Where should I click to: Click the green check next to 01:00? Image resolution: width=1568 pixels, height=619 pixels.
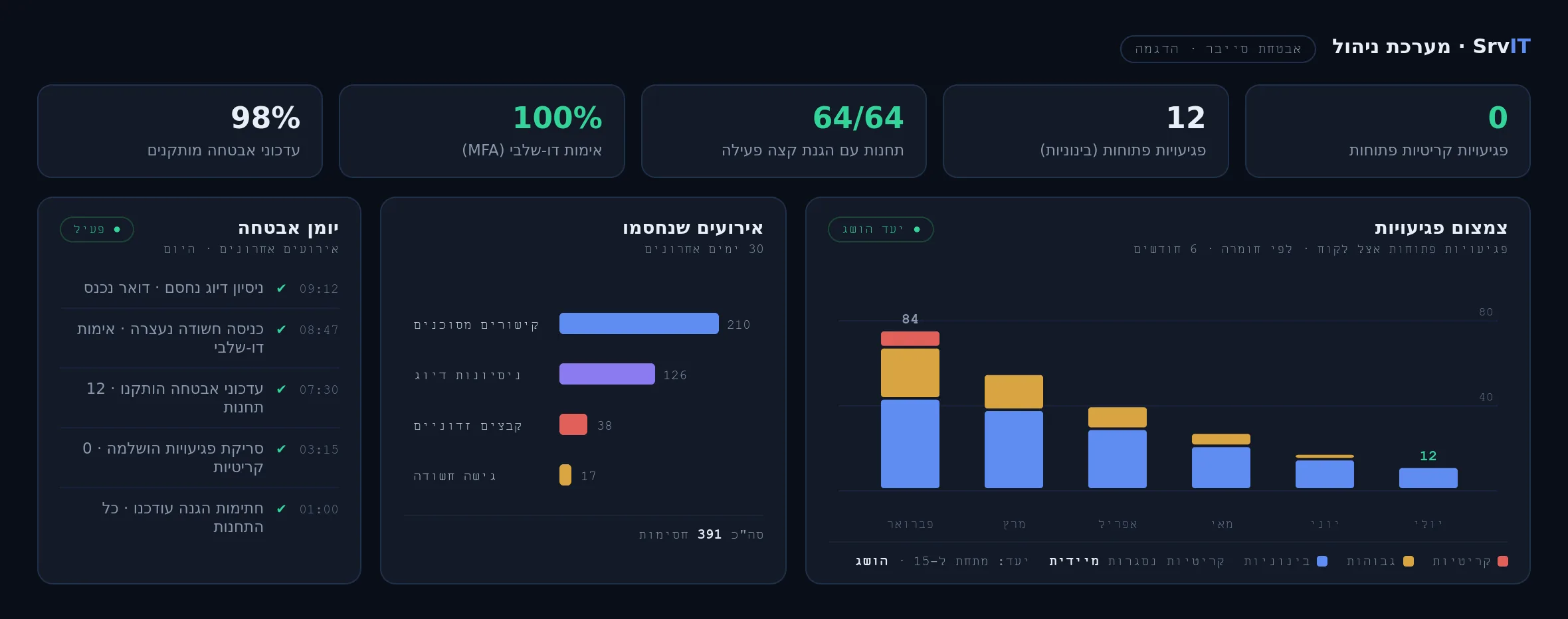pyautogui.click(x=281, y=509)
